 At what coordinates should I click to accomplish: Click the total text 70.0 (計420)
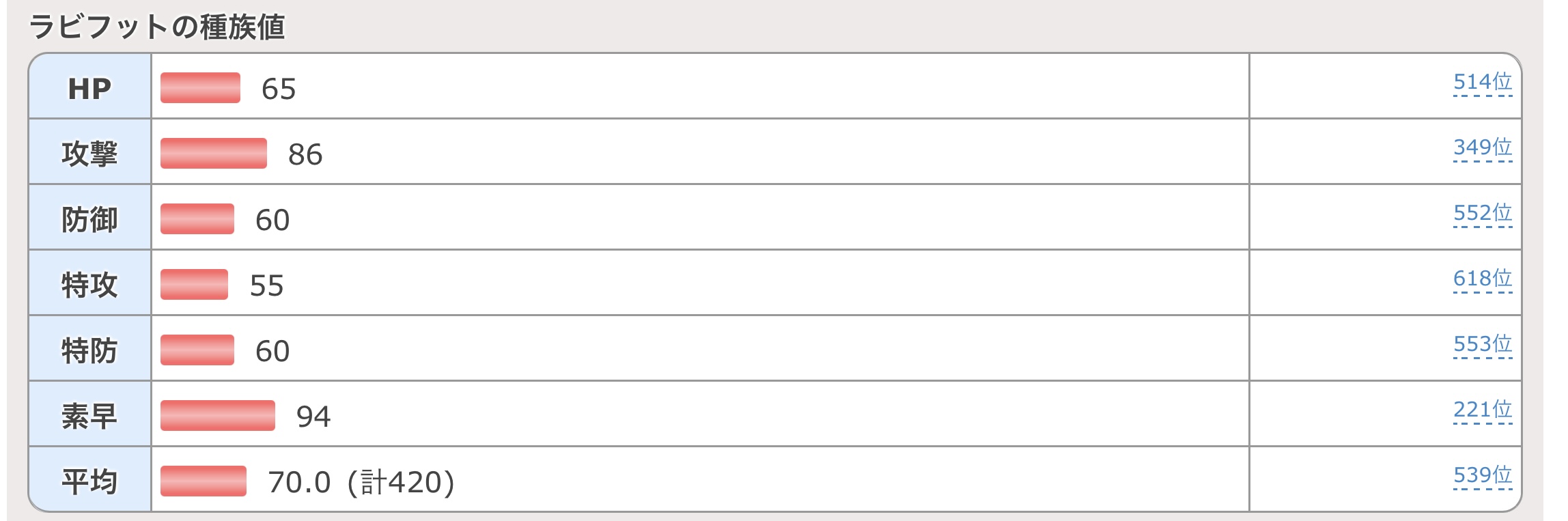[x=361, y=482]
